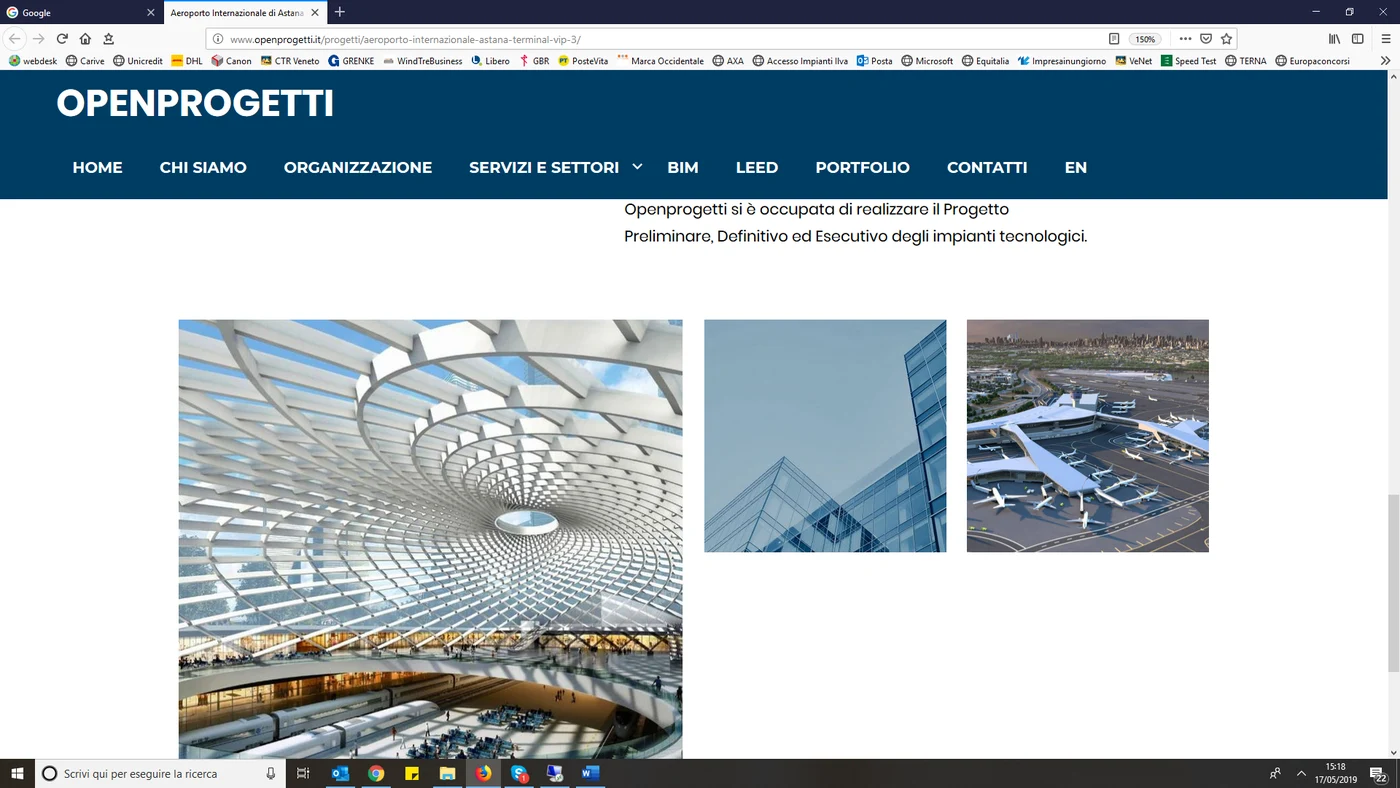This screenshot has height=788, width=1400.
Task: Expand the Servizi e Settori submenu arrow
Action: [637, 167]
